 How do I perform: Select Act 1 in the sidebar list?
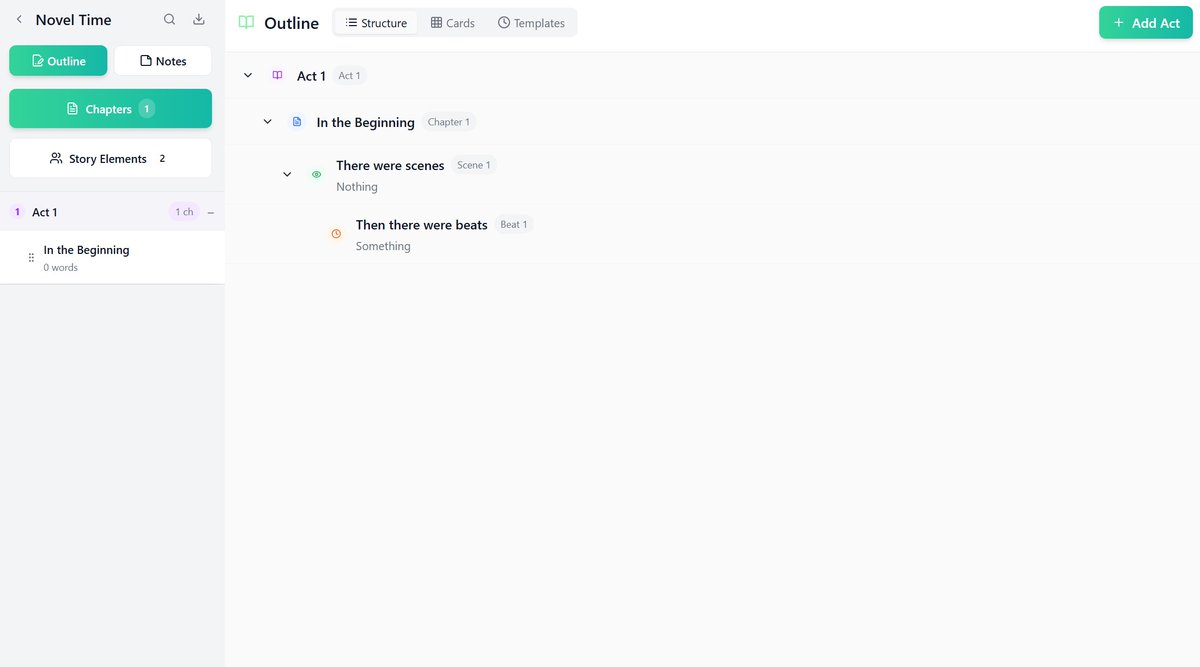[x=112, y=212]
